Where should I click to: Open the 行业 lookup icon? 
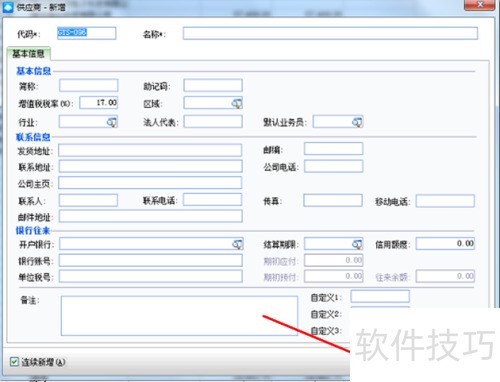click(x=112, y=122)
